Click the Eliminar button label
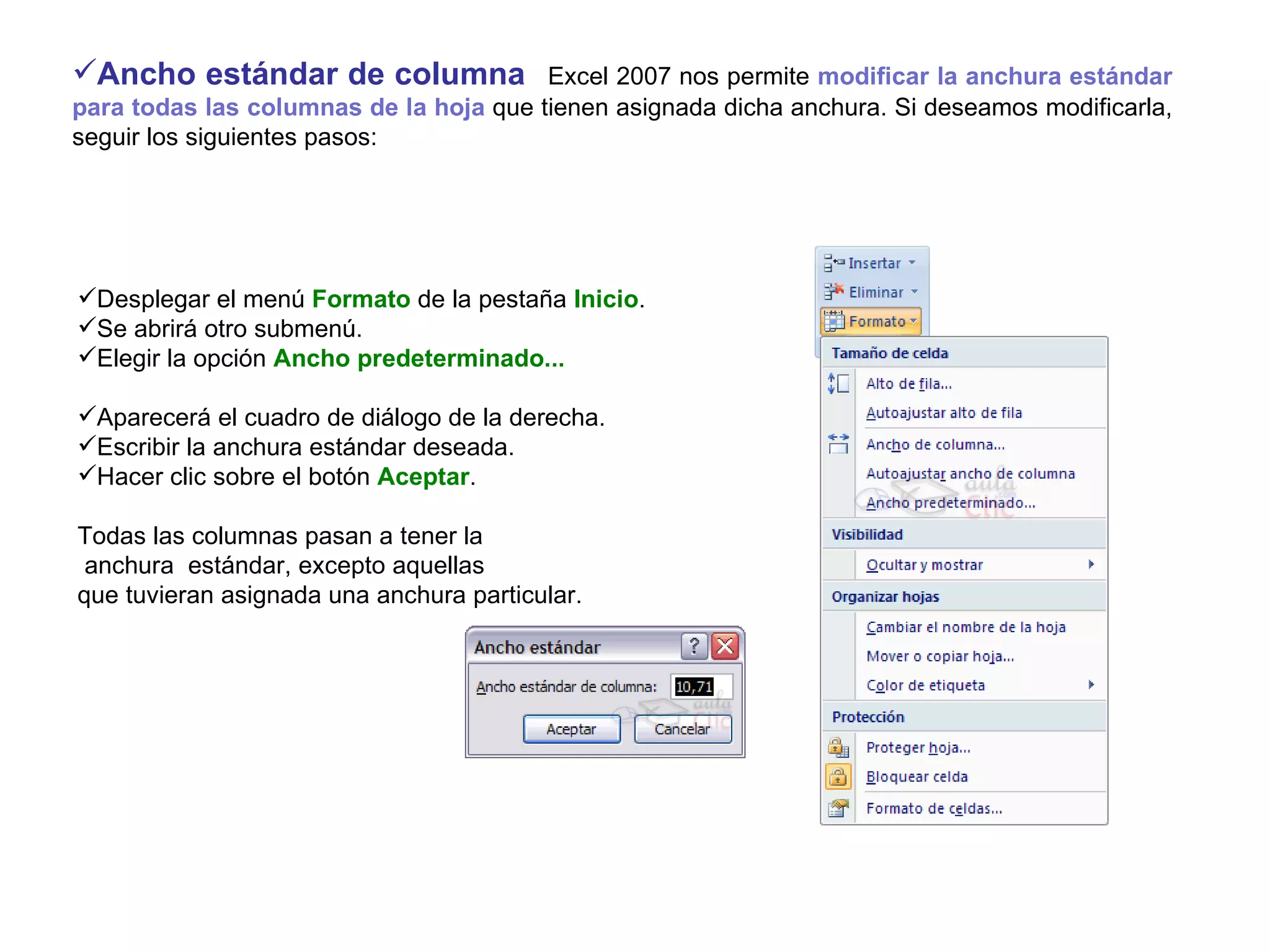Image resolution: width=1270 pixels, height=952 pixels. [x=876, y=292]
